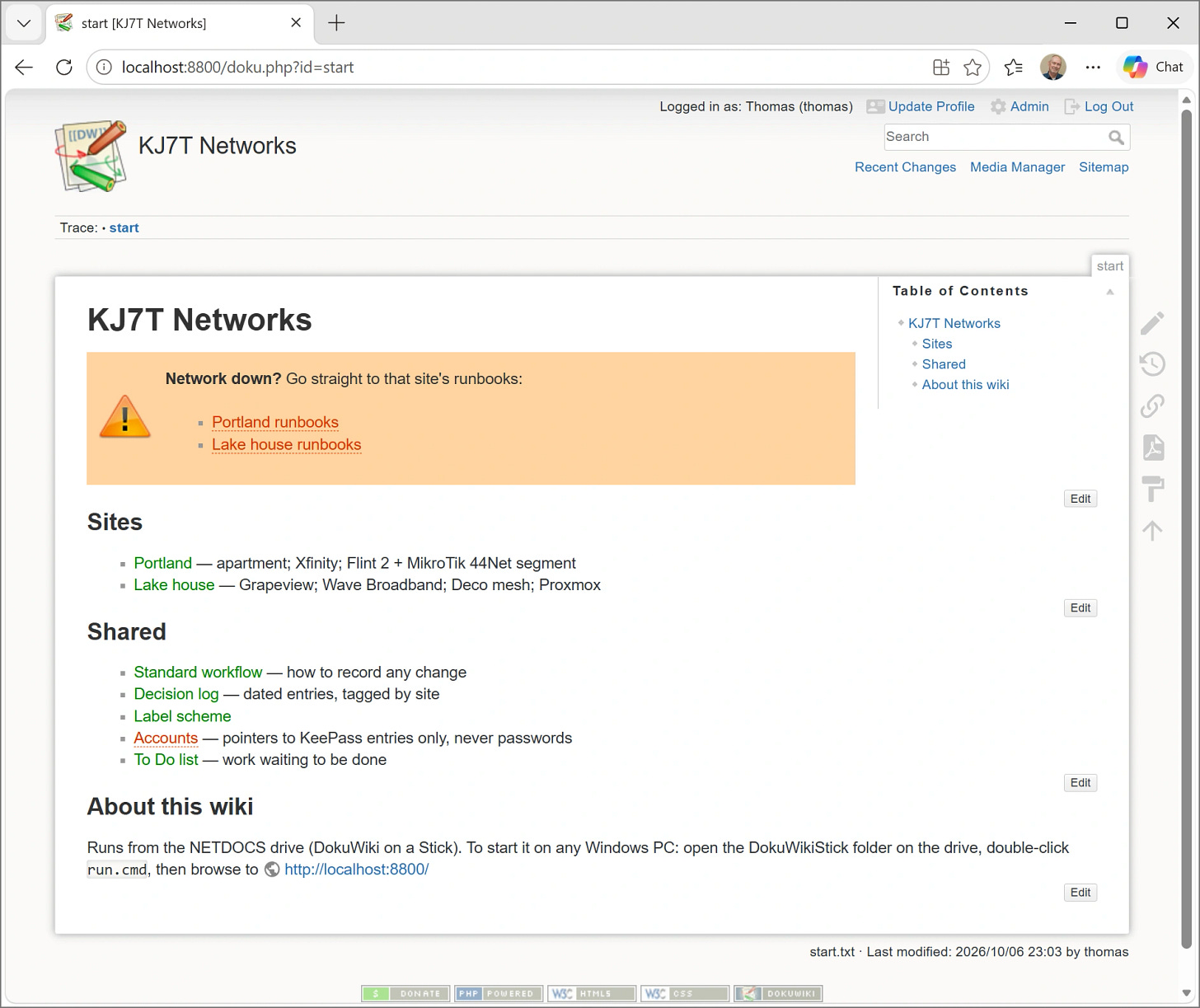This screenshot has height=1008, width=1200.
Task: Click Edit button above Sites heading
Action: pyautogui.click(x=1080, y=499)
